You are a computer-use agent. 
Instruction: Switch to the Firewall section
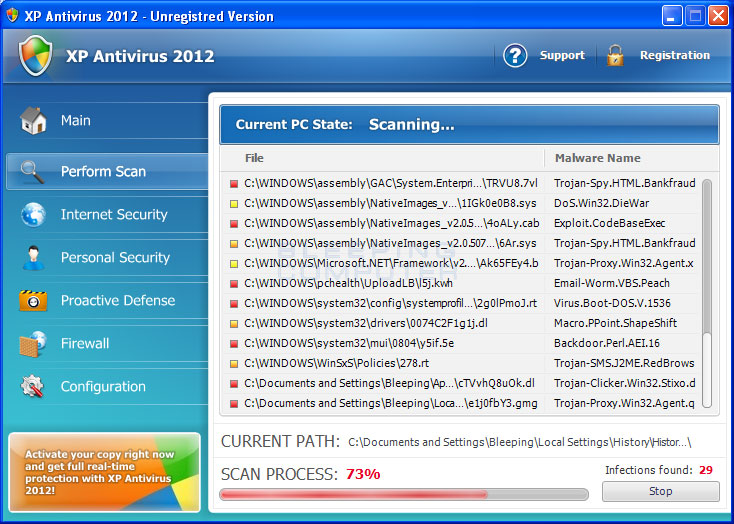(107, 344)
